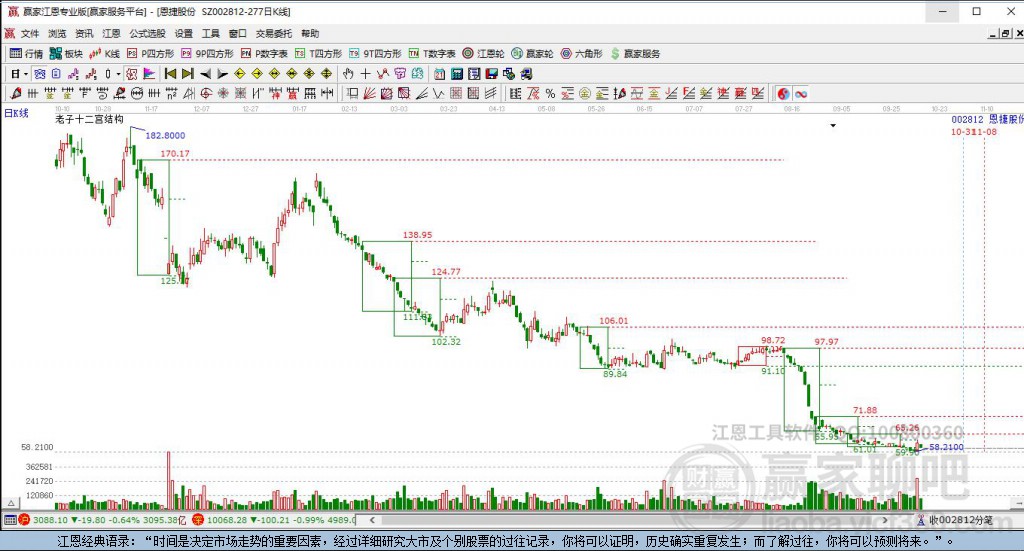
Task: Click the 58.2100 current price marker
Action: click(946, 447)
